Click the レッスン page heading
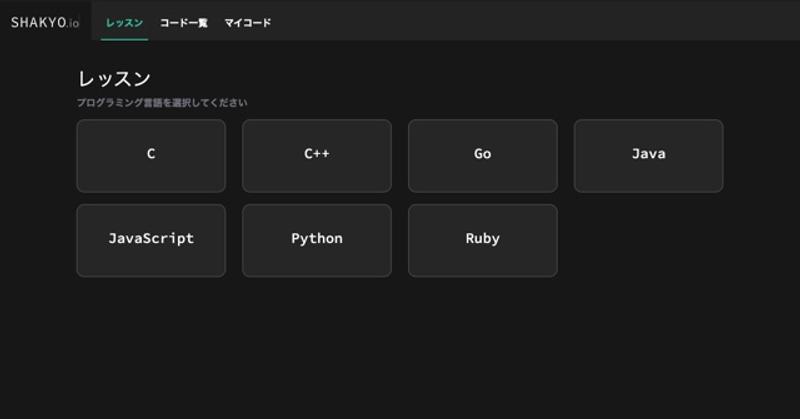The width and height of the screenshot is (800, 419). pyautogui.click(x=114, y=79)
